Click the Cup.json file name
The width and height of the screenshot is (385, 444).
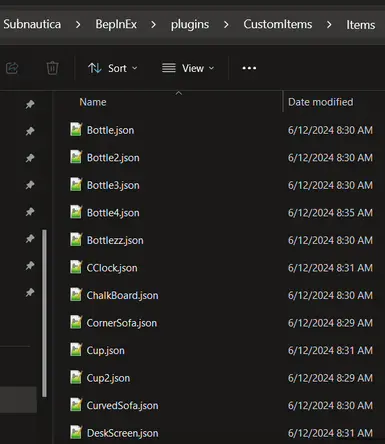[x=105, y=351]
